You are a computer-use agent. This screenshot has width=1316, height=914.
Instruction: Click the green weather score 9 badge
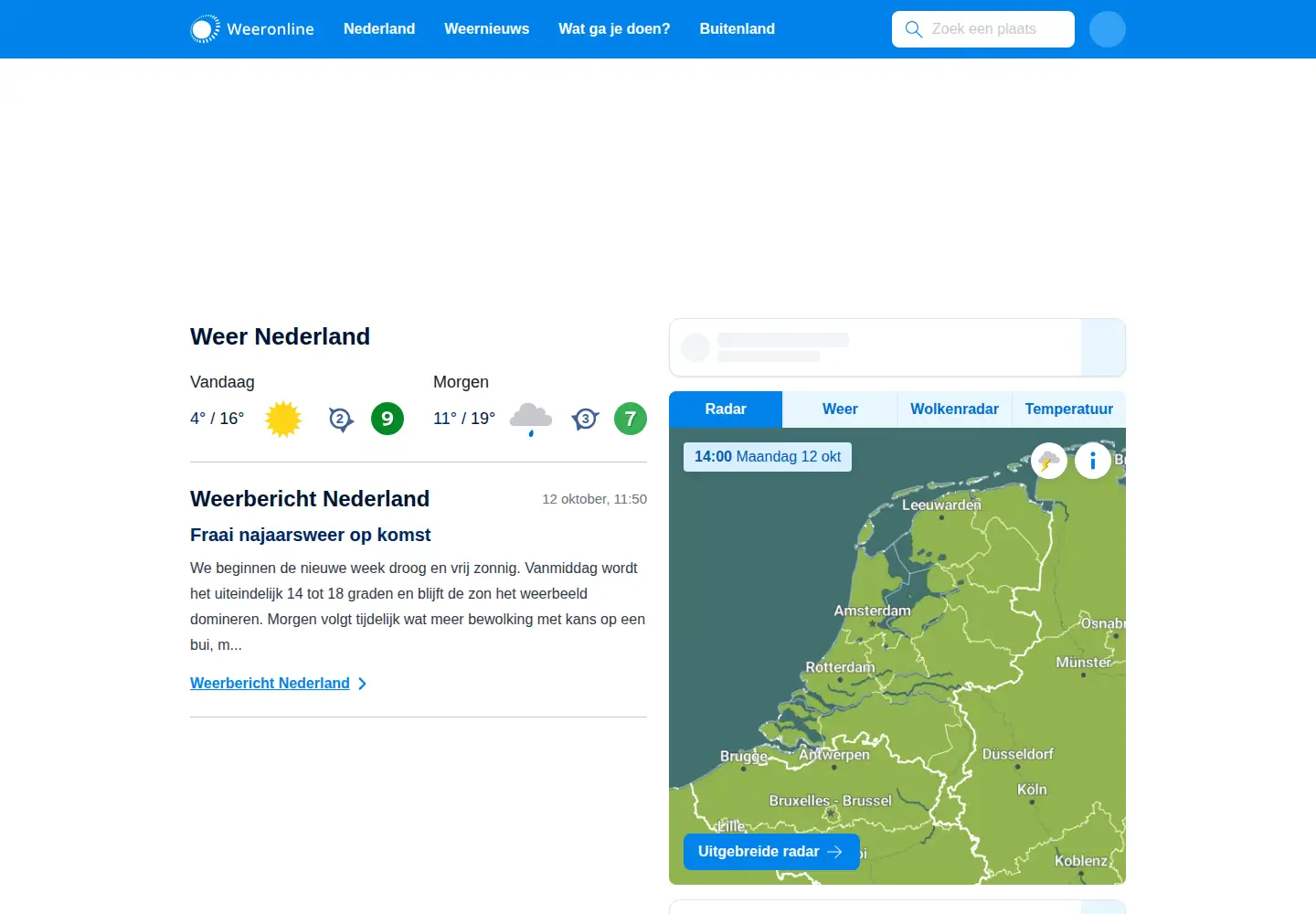coord(387,419)
